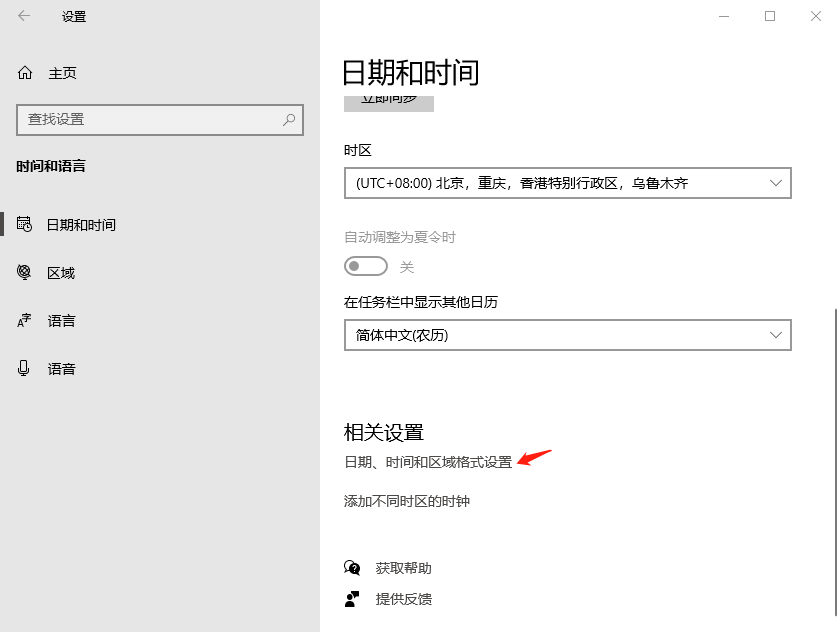Select the 语音 sidebar icon
Viewport: 839px width, 632px height.
[x=25, y=368]
